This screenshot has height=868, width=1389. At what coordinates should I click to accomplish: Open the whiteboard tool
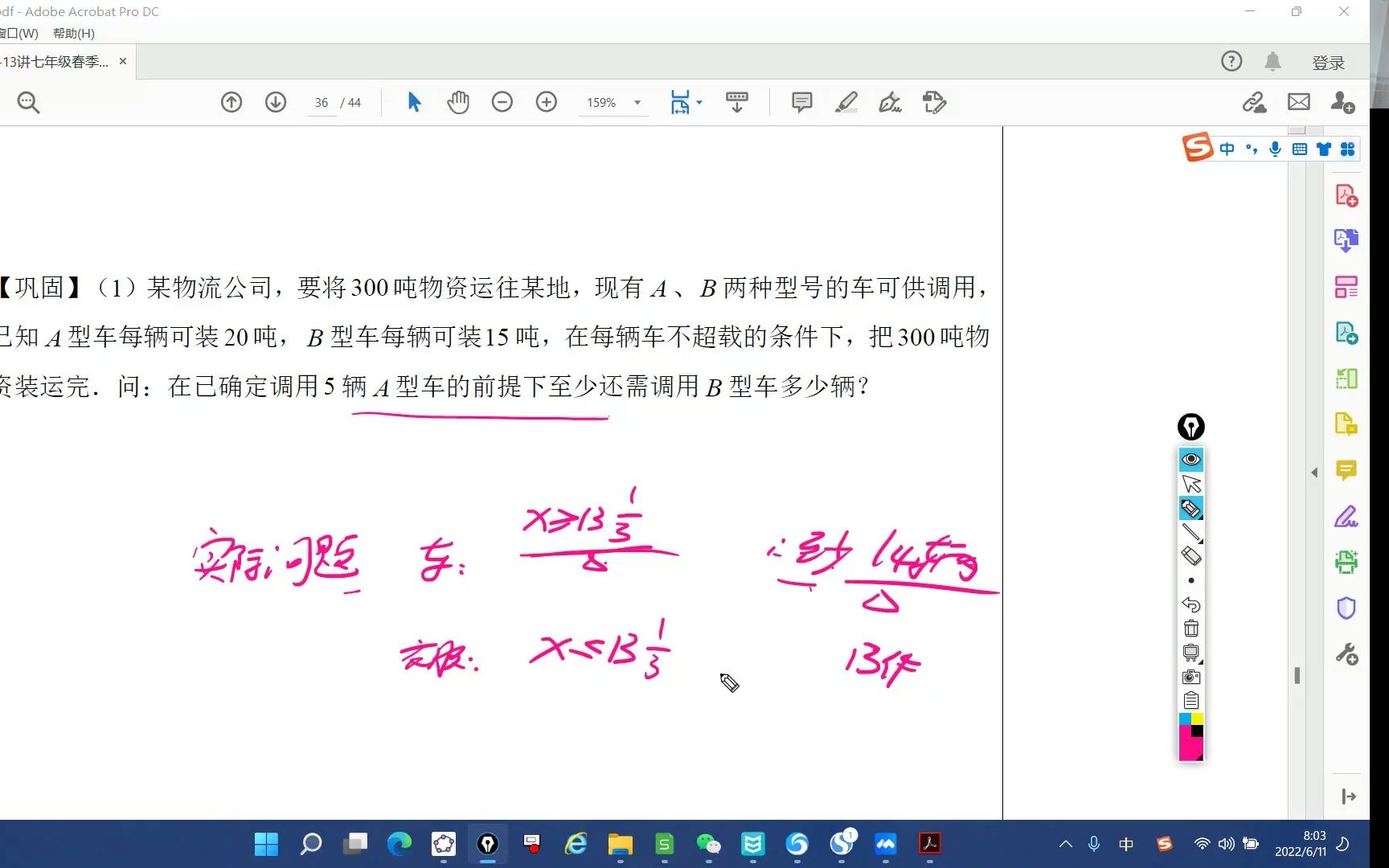click(1190, 653)
